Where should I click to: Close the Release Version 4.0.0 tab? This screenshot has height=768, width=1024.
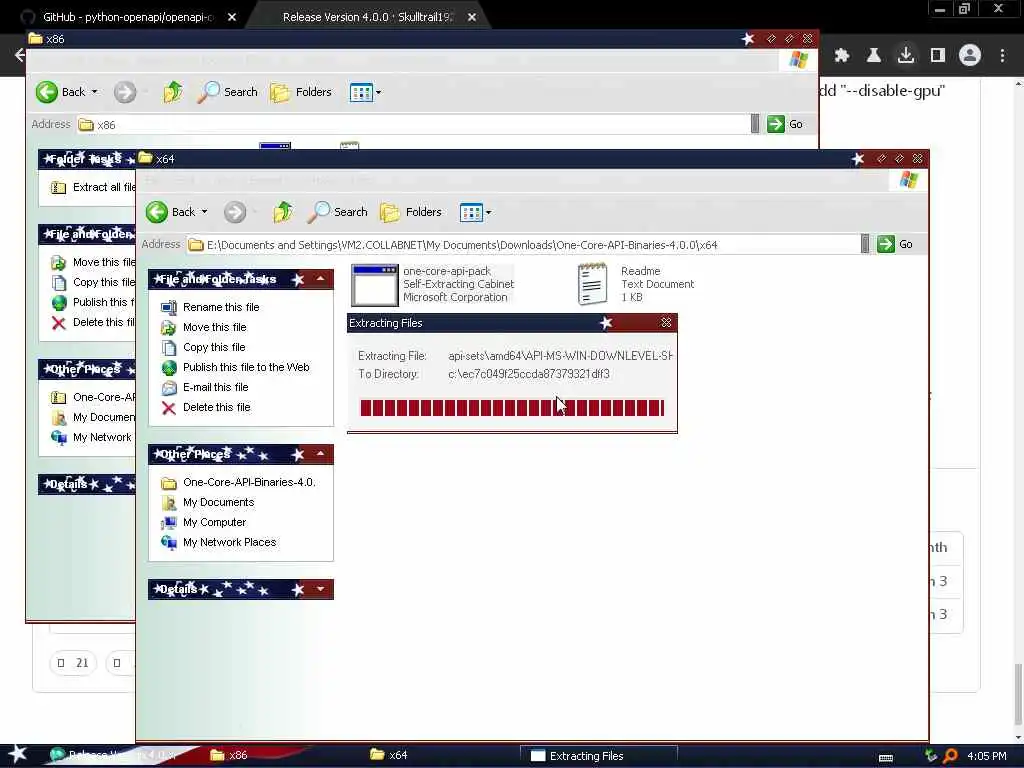pyautogui.click(x=472, y=18)
